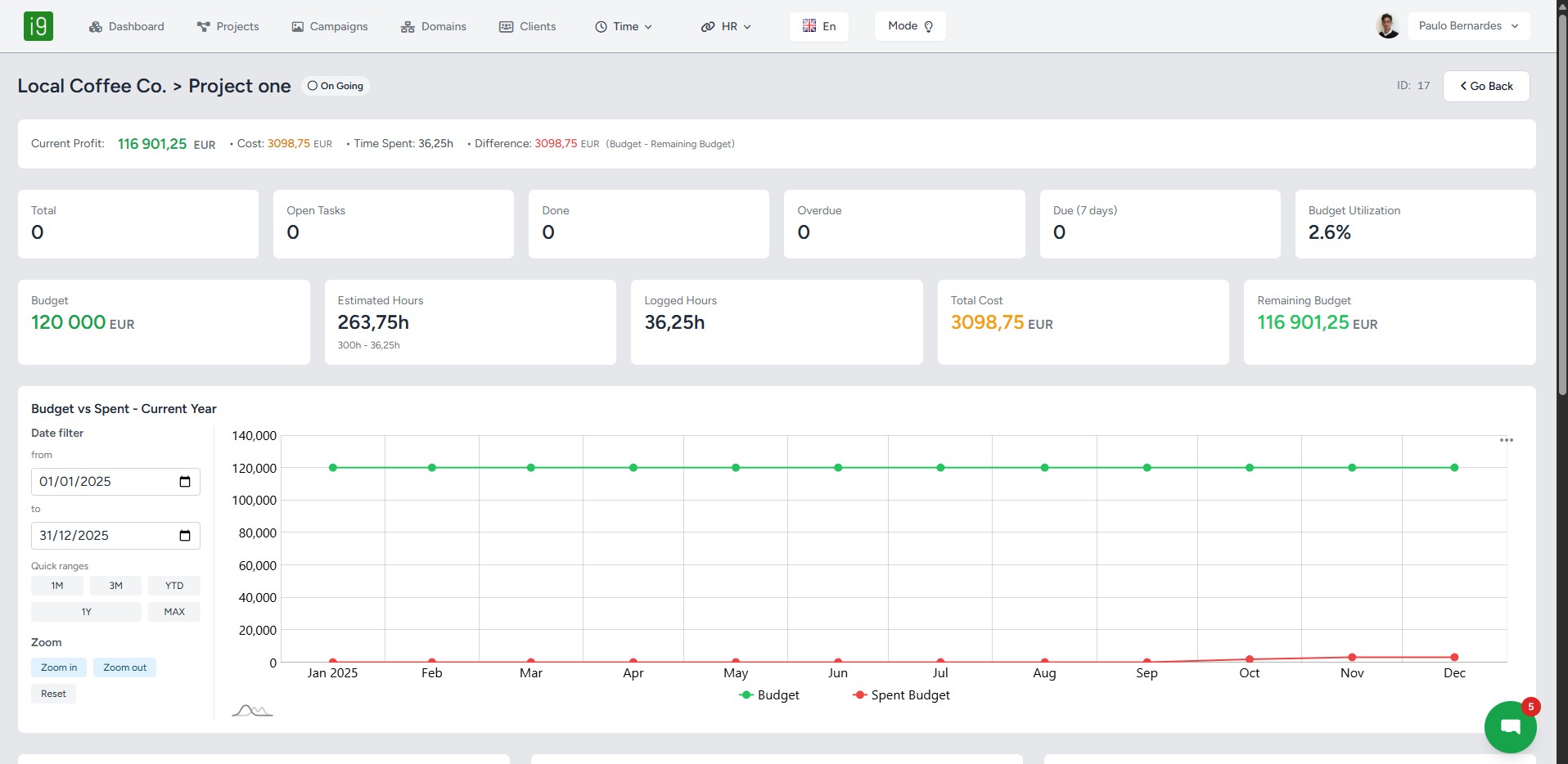1568x764 pixels.
Task: Click the English flag language icon
Action: (809, 25)
